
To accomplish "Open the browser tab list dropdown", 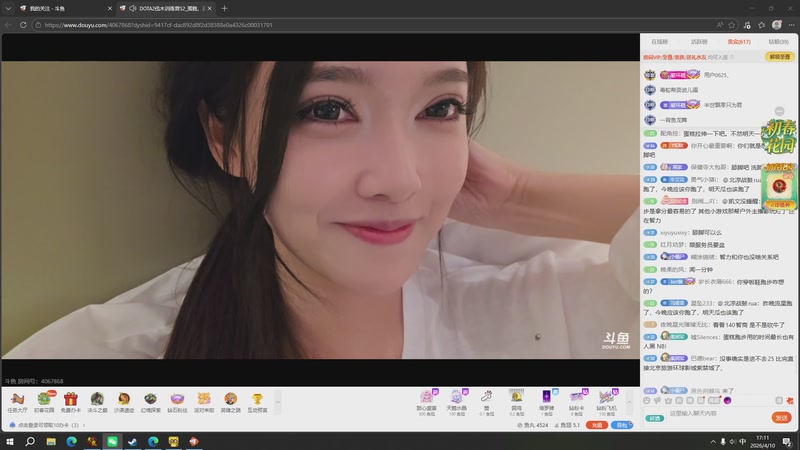I will coord(8,8).
